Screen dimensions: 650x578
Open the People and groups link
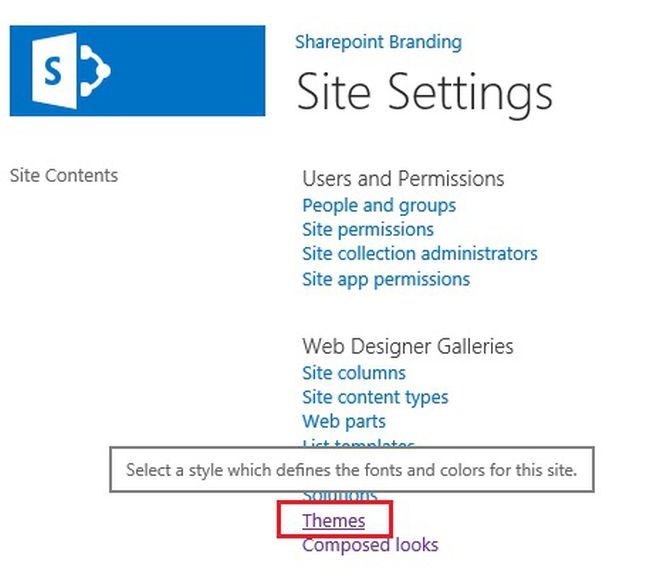(379, 205)
